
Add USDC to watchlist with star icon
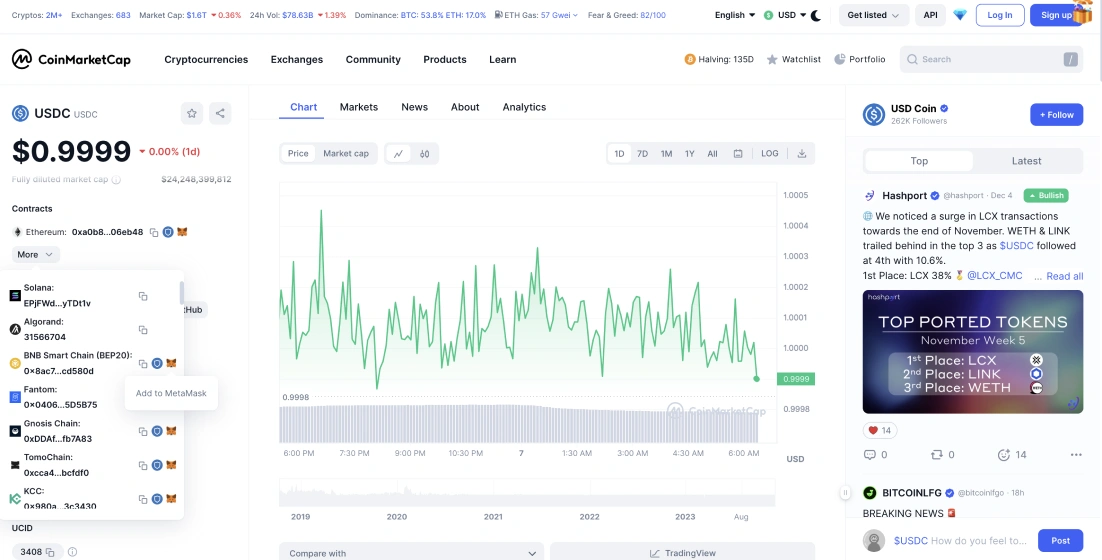pyautogui.click(x=192, y=113)
